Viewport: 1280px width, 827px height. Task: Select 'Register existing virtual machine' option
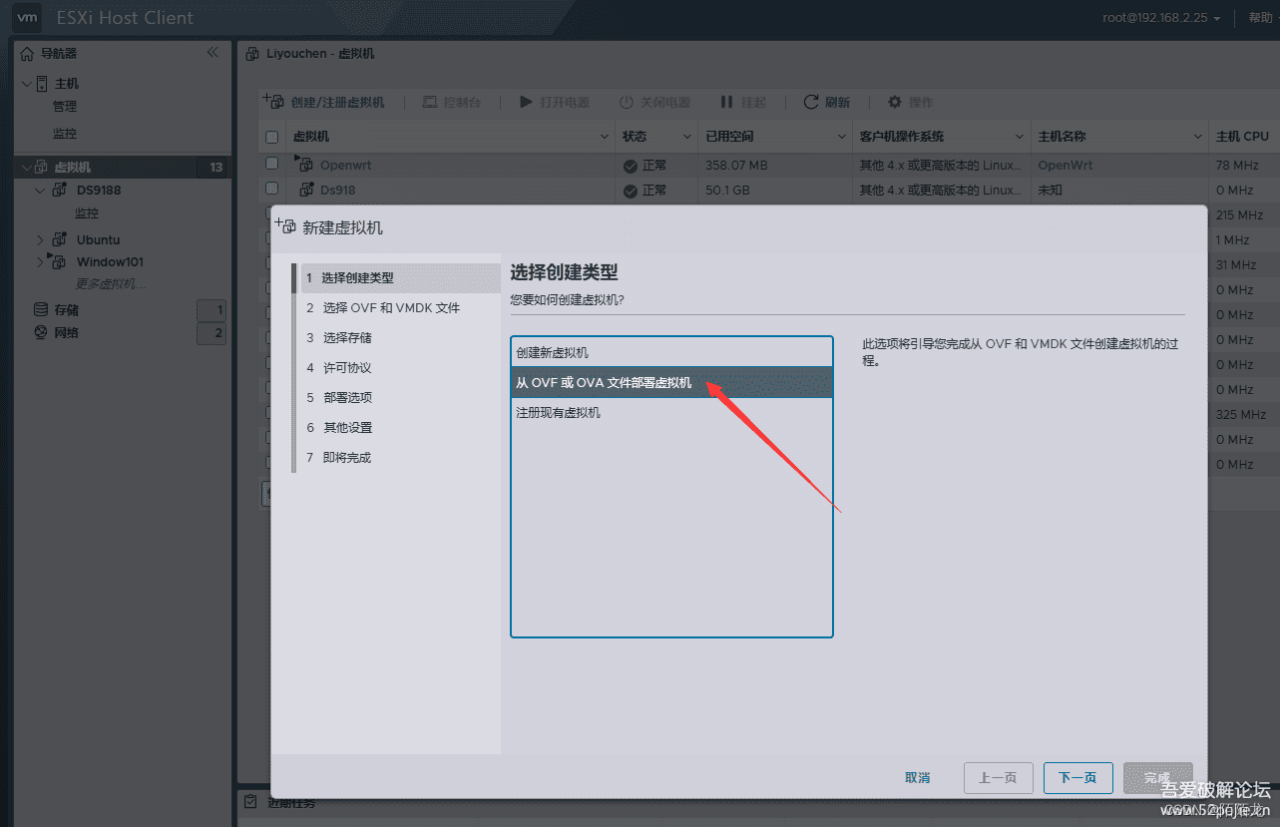point(671,412)
